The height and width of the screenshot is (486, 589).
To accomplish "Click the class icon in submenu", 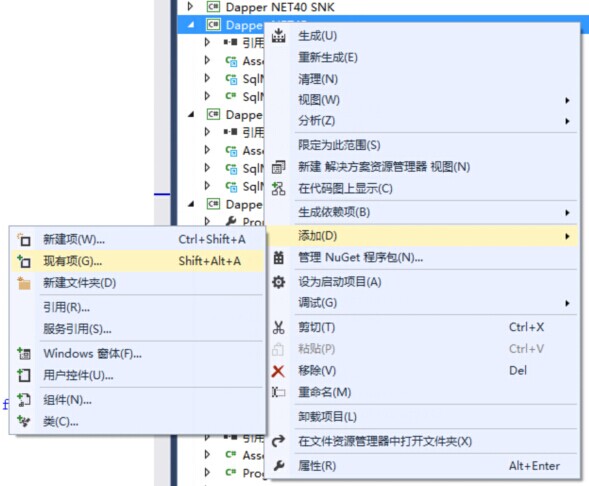I will click(x=24, y=421).
